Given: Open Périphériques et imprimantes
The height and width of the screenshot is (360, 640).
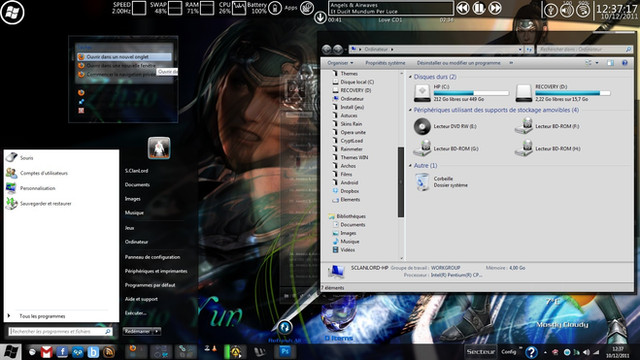Looking at the screenshot, I should 156,271.
